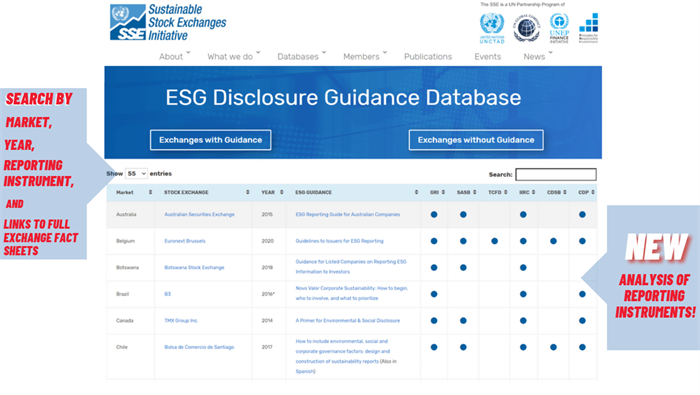
Task: Click the CDP dot for Brazil
Action: pos(582,294)
